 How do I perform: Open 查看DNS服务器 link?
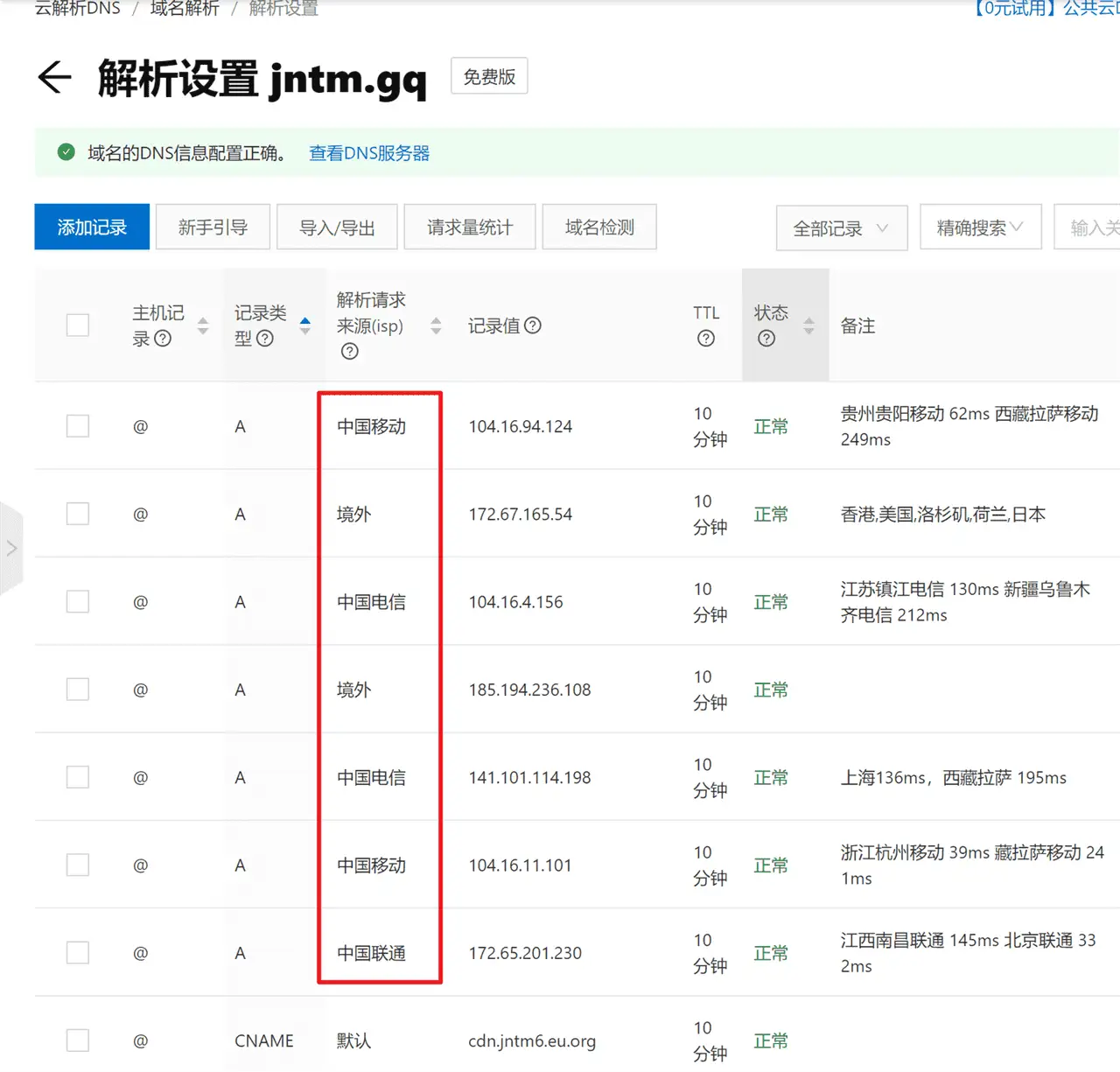[369, 153]
